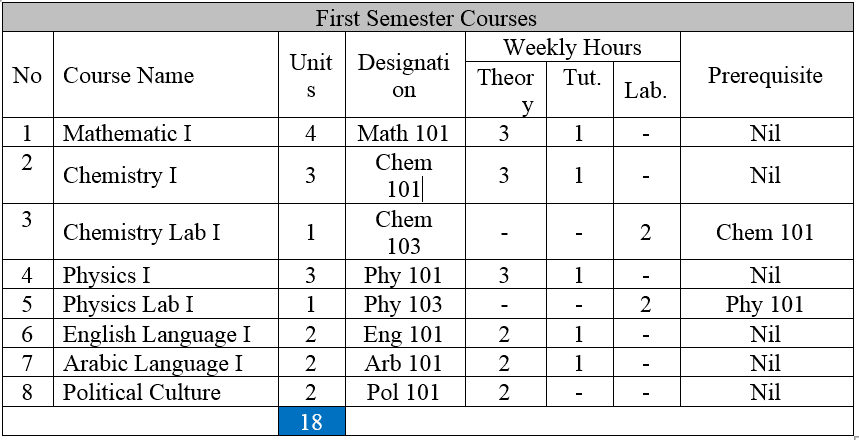Click the Eng 101 designation cell
Screen dimensions: 859x440
(x=403, y=334)
